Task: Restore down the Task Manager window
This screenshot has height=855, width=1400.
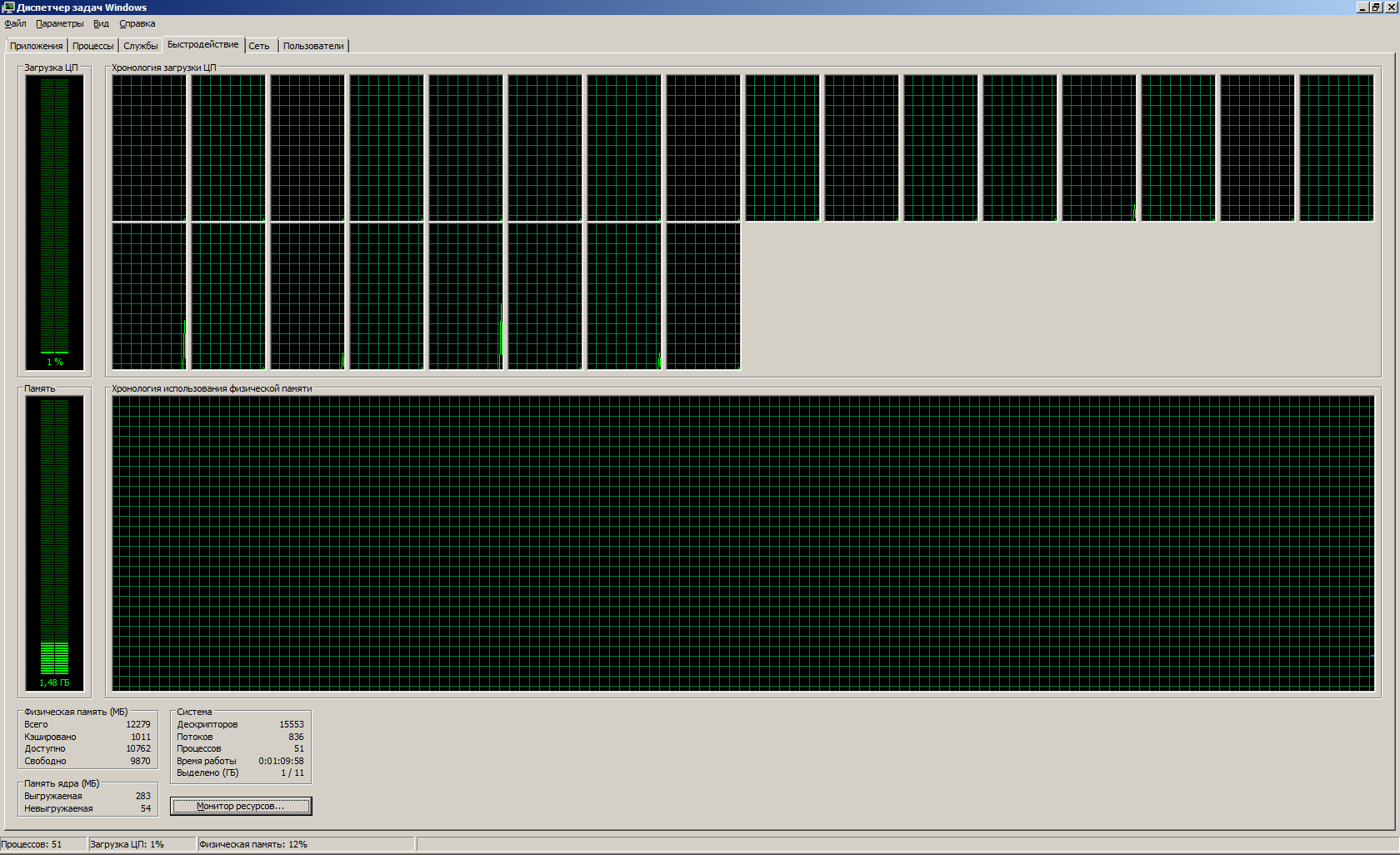Action: [1376, 7]
